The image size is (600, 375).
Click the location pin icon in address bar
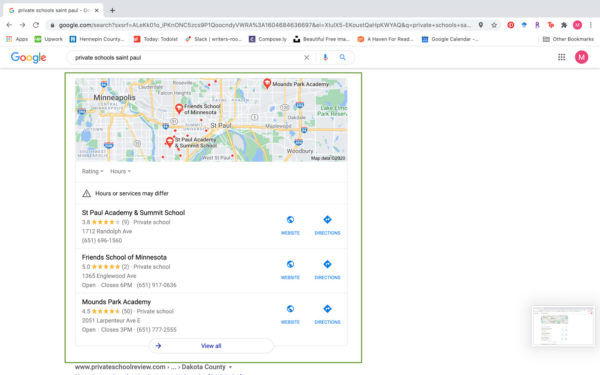pos(481,25)
